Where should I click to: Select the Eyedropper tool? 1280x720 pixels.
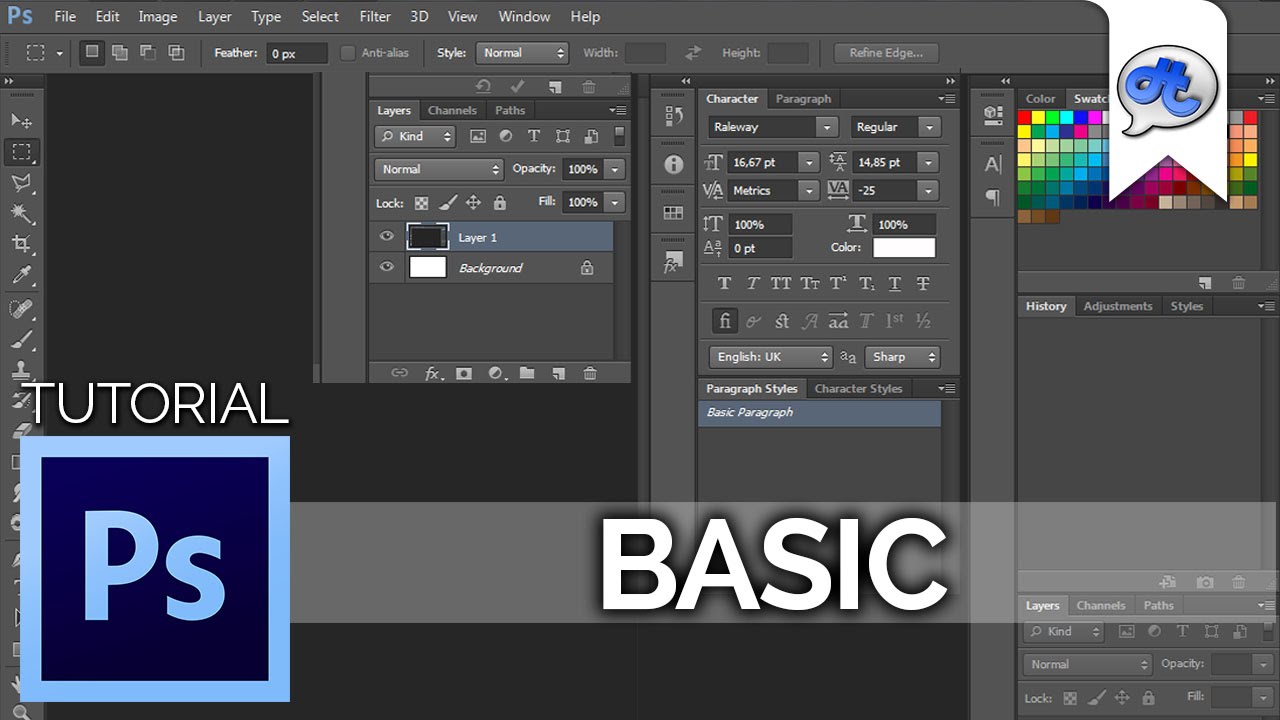pyautogui.click(x=21, y=275)
